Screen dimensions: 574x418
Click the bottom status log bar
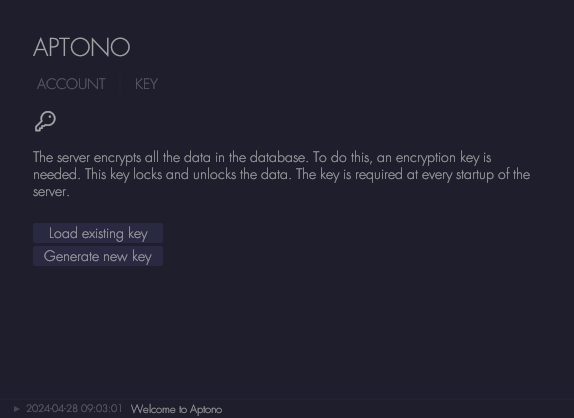pyautogui.click(x=287, y=408)
